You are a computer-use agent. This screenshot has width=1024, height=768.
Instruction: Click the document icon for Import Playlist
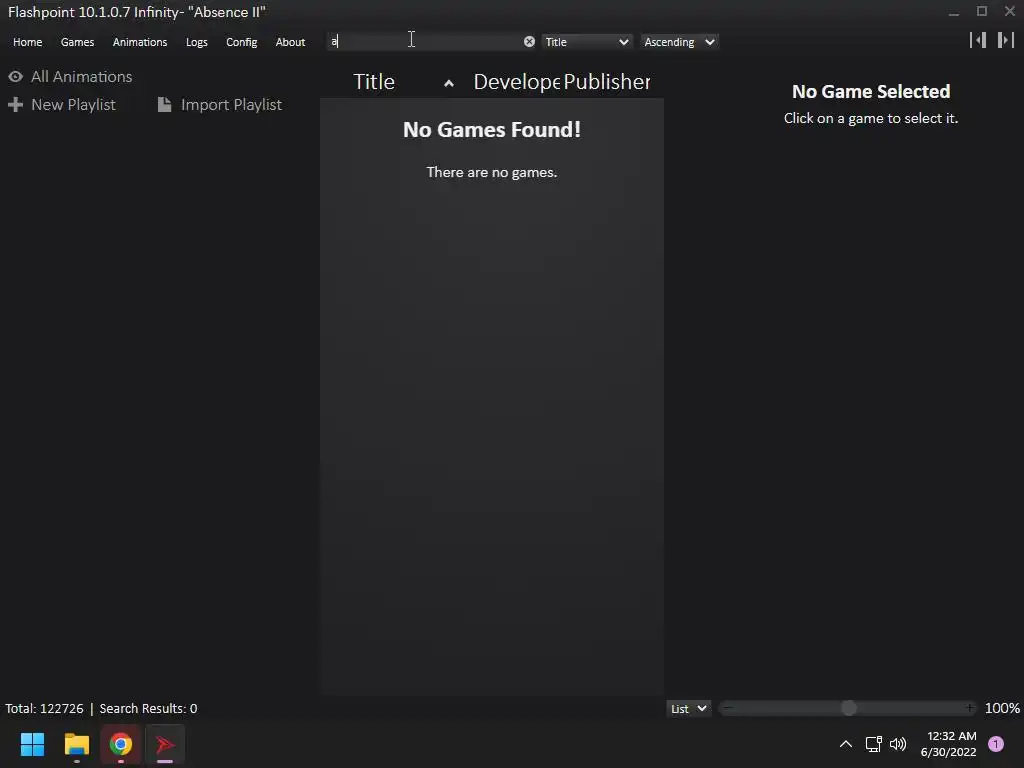pos(165,104)
